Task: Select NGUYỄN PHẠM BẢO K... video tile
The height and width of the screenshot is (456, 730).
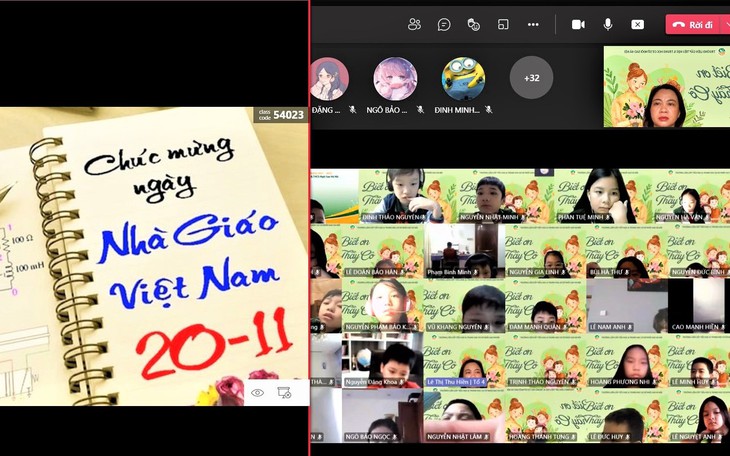Action: [383, 306]
